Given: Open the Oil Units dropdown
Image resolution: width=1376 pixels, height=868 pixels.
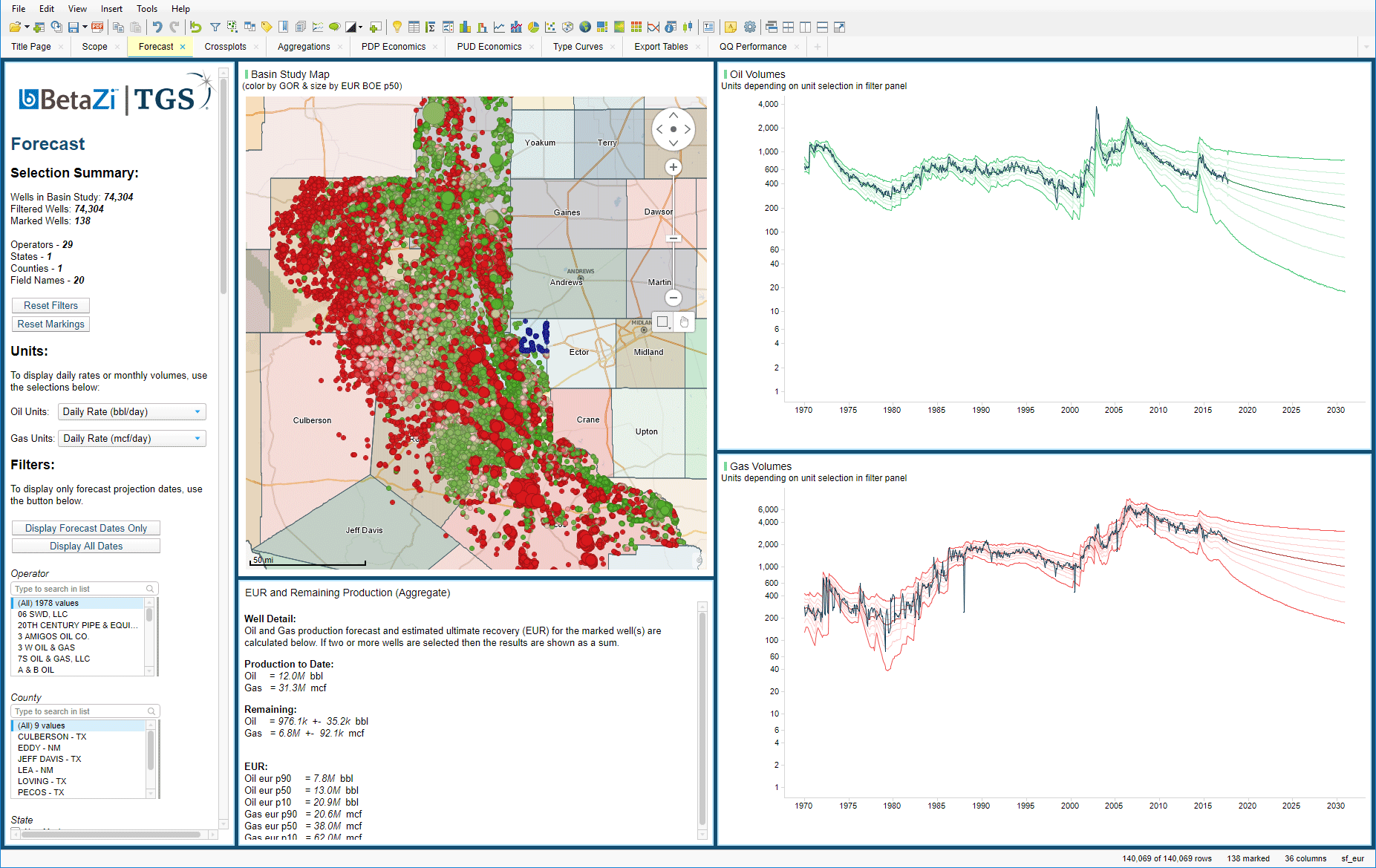Looking at the screenshot, I should point(131,412).
